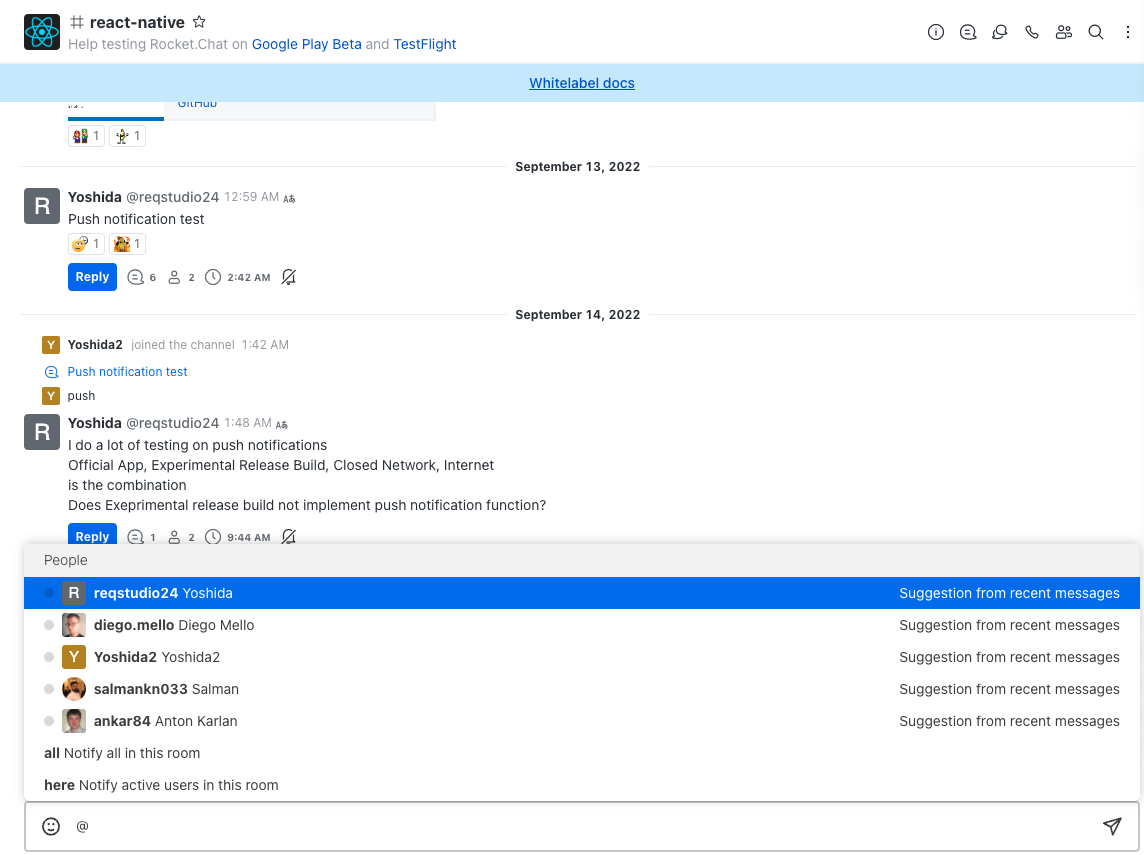Choose 'all Notify all in this room'
Image resolution: width=1144 pixels, height=855 pixels.
click(581, 754)
